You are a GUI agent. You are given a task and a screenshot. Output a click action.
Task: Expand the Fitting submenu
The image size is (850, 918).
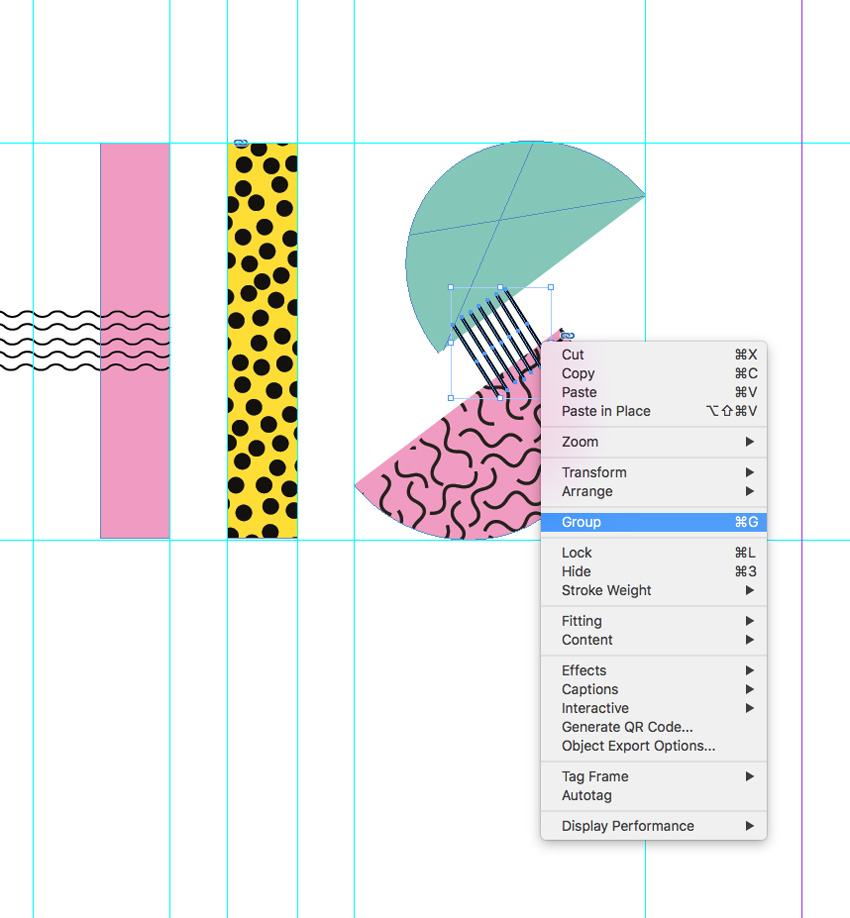653,621
